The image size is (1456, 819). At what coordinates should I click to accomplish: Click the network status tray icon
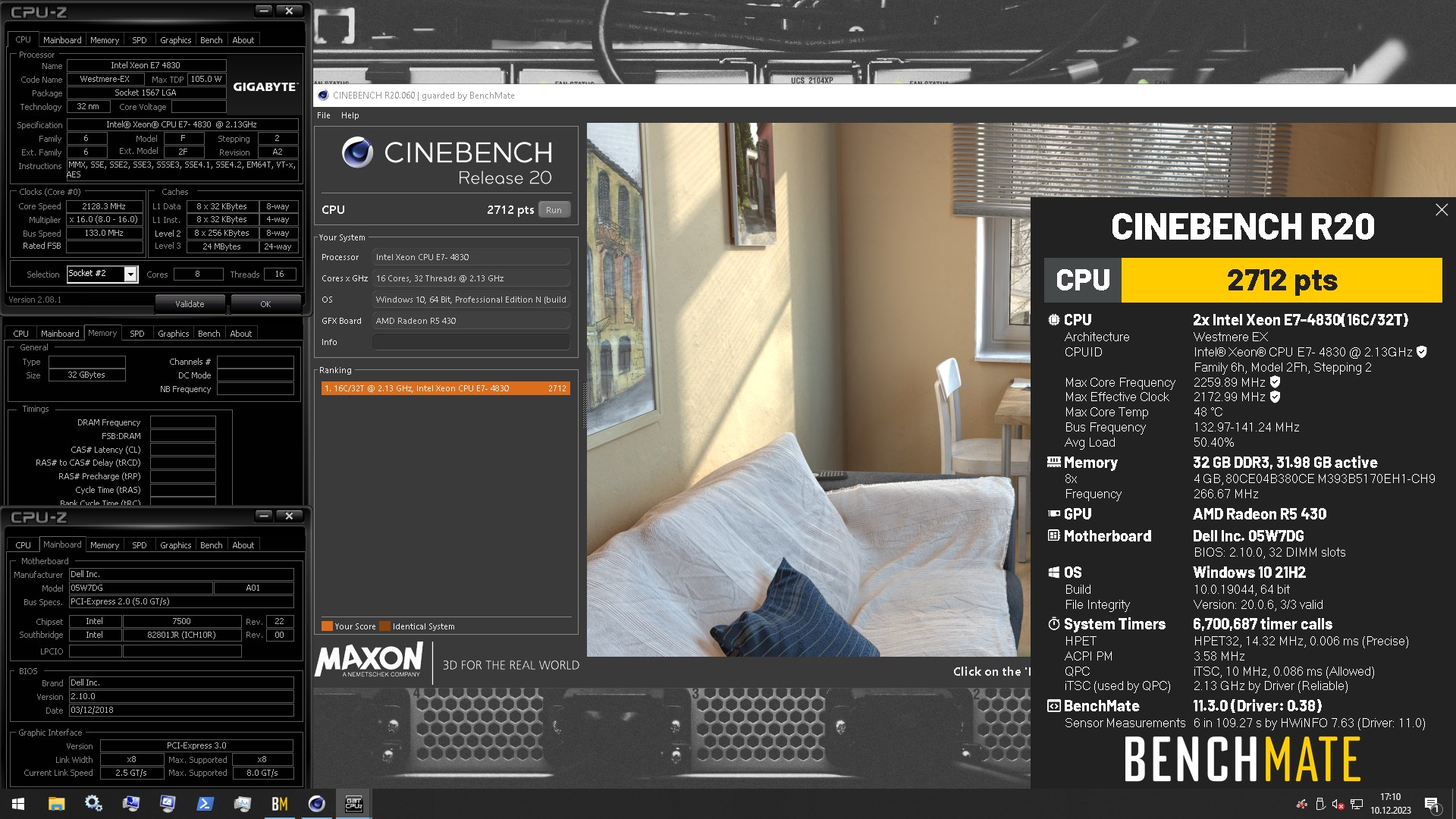[1357, 805]
